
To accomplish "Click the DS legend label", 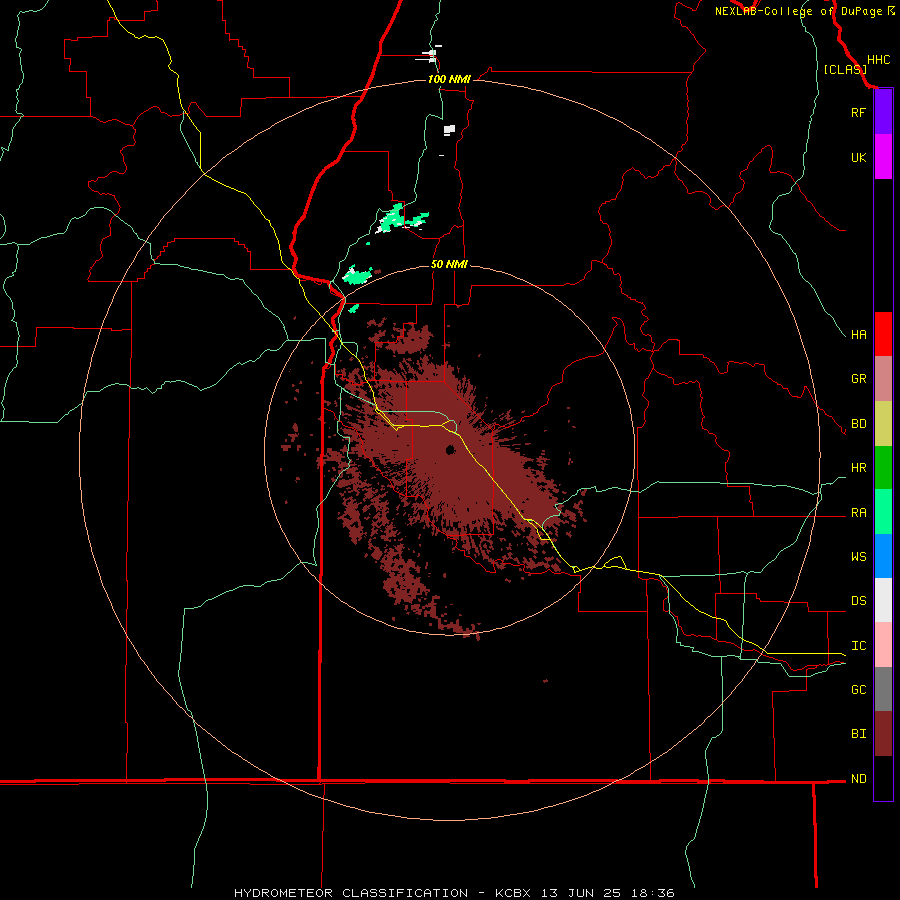I will (x=858, y=600).
